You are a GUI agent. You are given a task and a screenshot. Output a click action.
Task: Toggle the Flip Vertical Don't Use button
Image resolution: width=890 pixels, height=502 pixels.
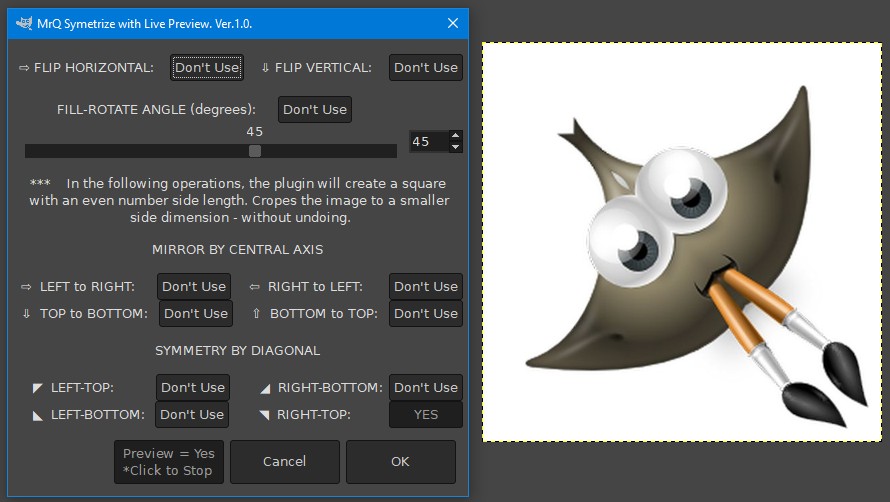(x=426, y=68)
